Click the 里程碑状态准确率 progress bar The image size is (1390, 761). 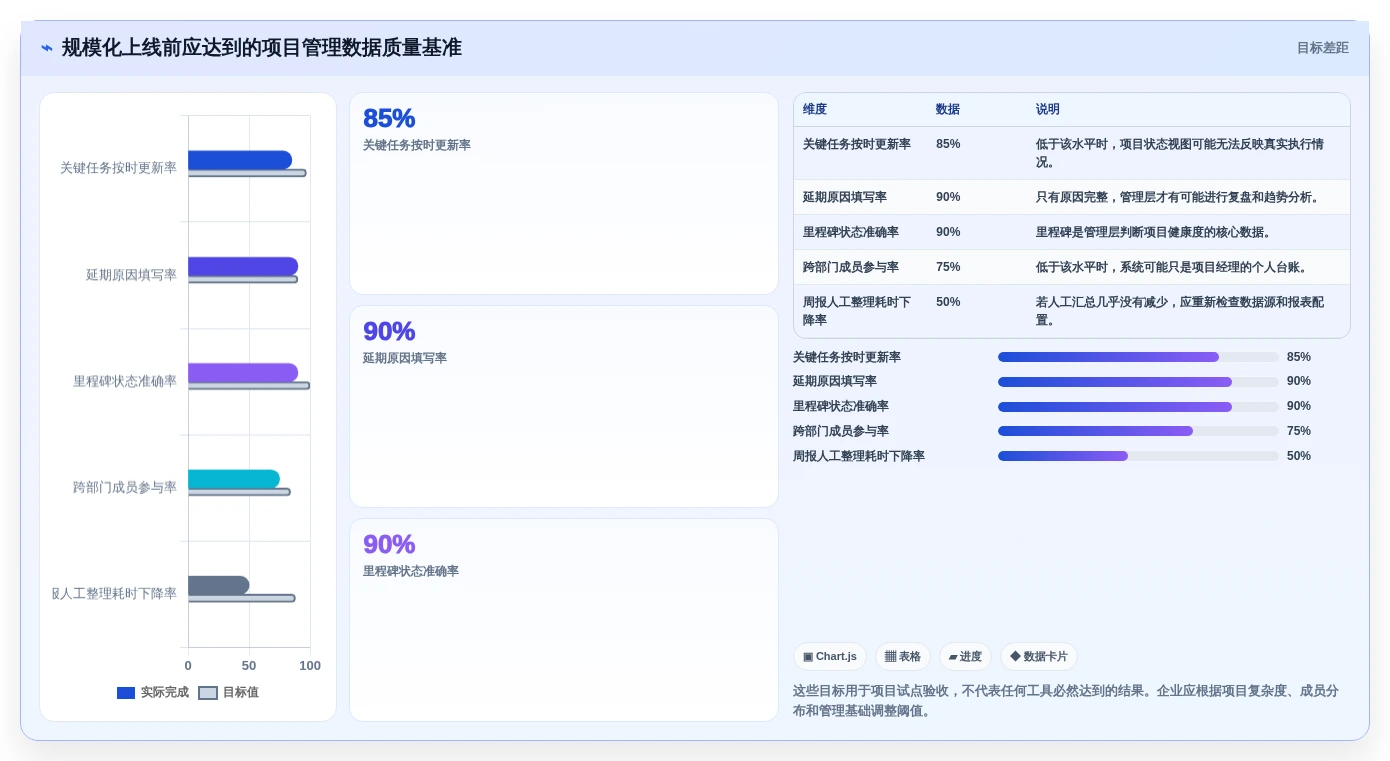click(x=1138, y=407)
